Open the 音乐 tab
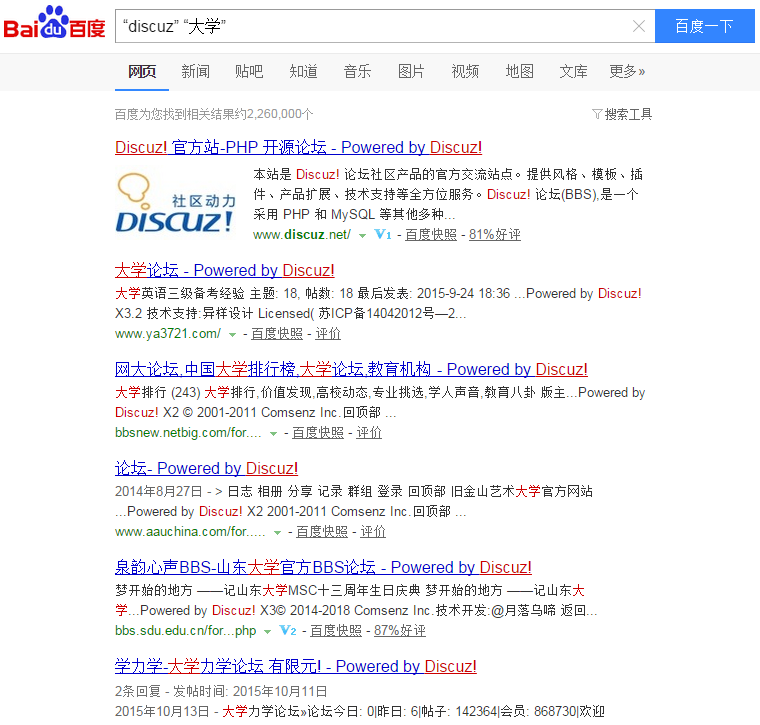Image resolution: width=760 pixels, height=725 pixels. point(357,72)
